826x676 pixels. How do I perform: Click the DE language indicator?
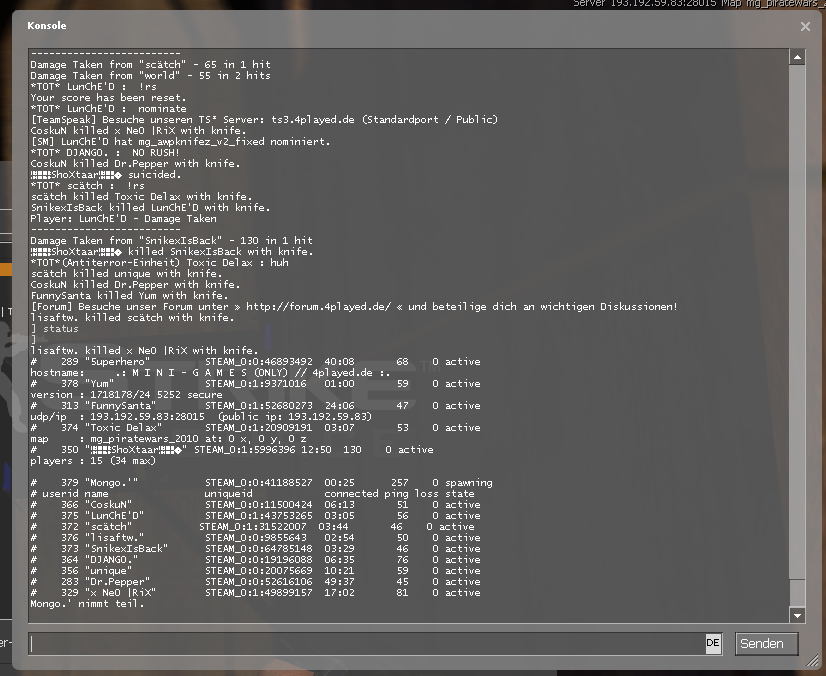click(x=713, y=644)
